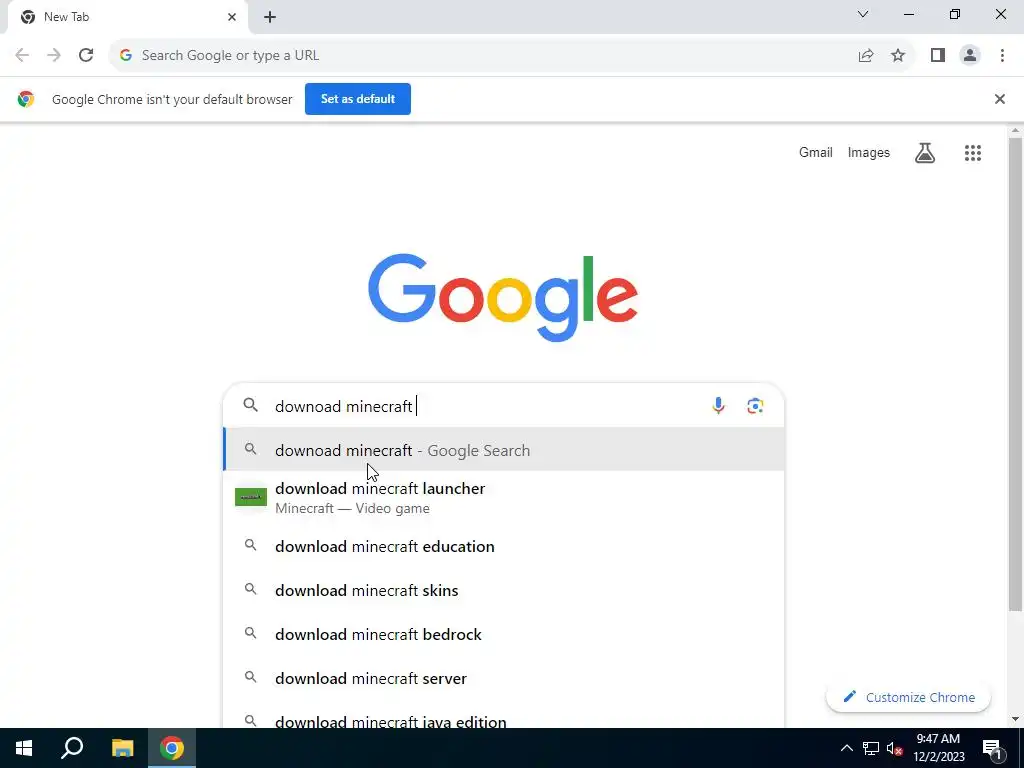Open a new tab with plus button

pos(270,17)
